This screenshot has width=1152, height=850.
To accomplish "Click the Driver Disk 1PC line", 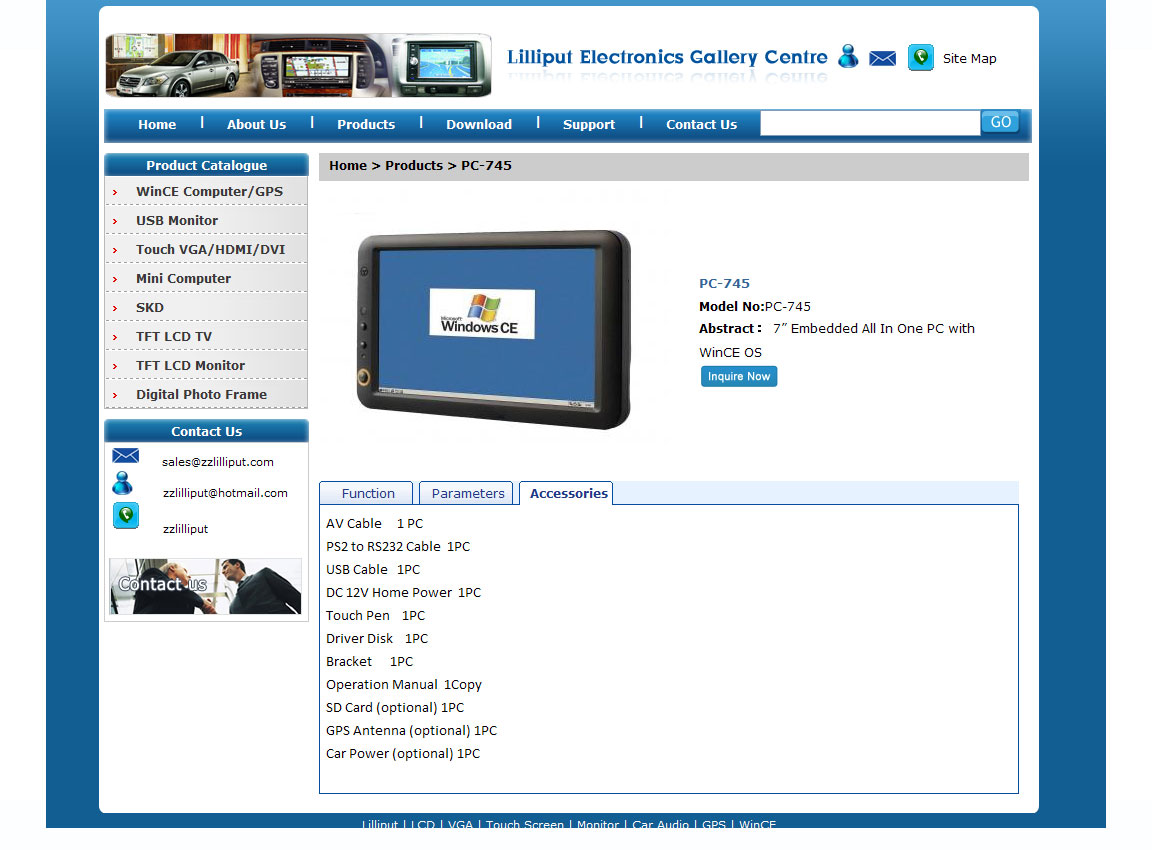I will [x=377, y=638].
